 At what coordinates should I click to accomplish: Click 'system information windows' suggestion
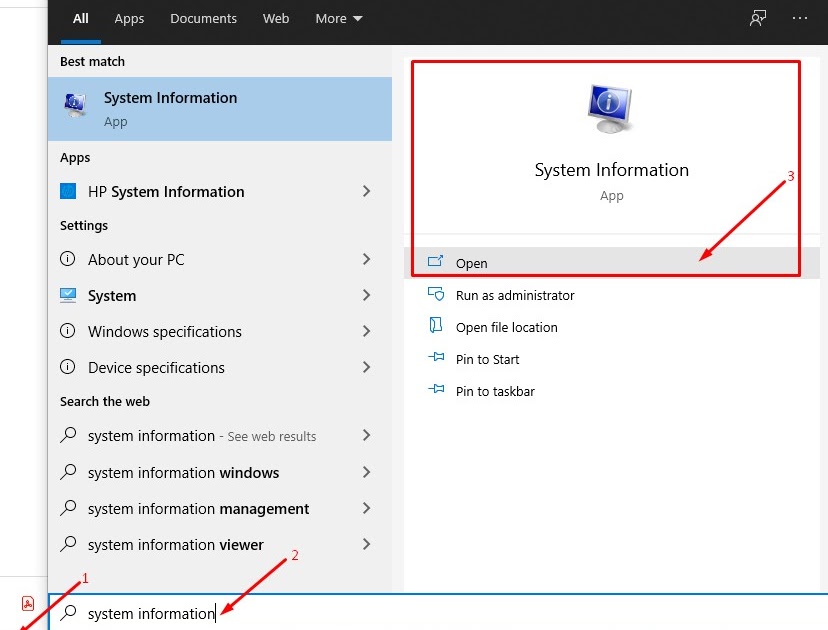click(183, 473)
